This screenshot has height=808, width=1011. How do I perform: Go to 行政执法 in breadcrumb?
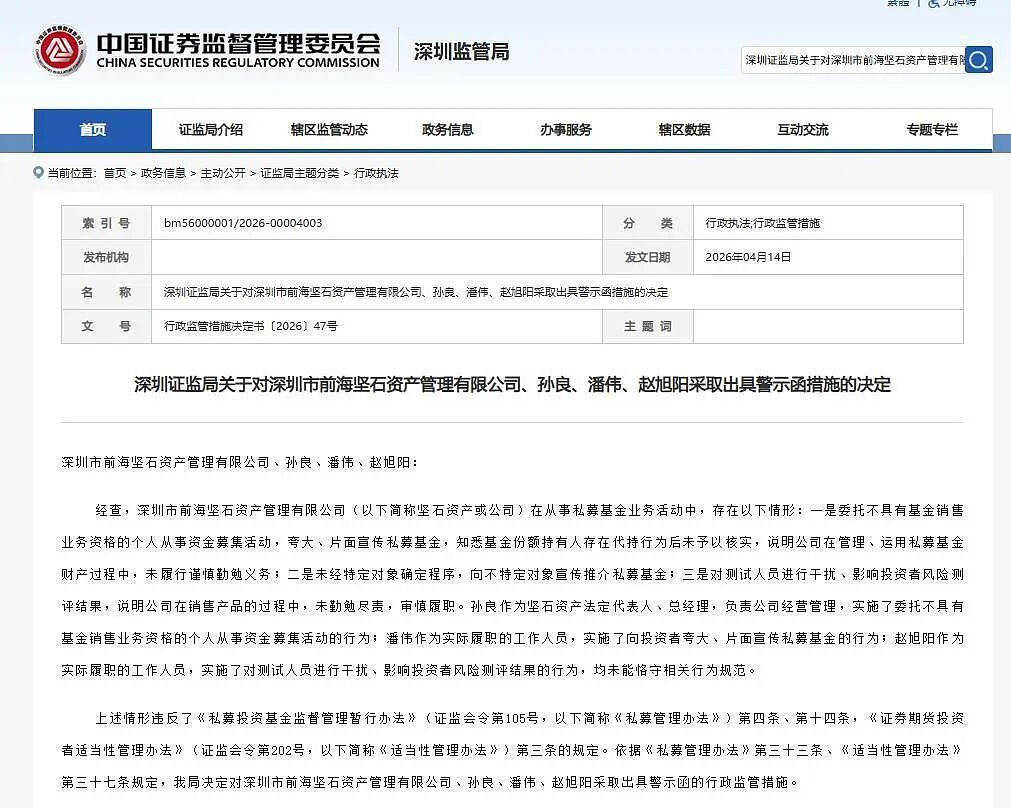376,173
